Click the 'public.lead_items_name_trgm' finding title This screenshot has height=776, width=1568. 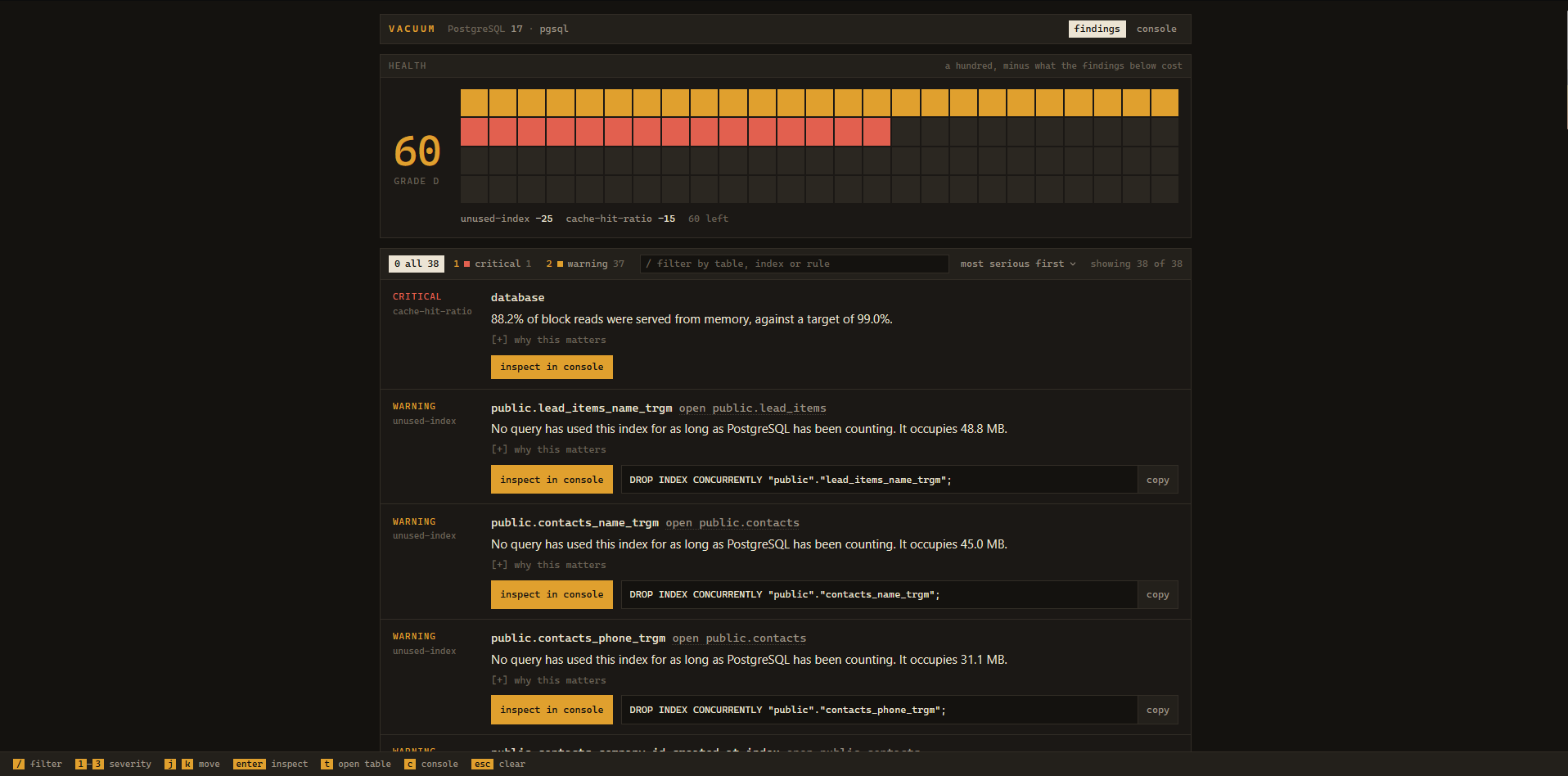tap(581, 408)
